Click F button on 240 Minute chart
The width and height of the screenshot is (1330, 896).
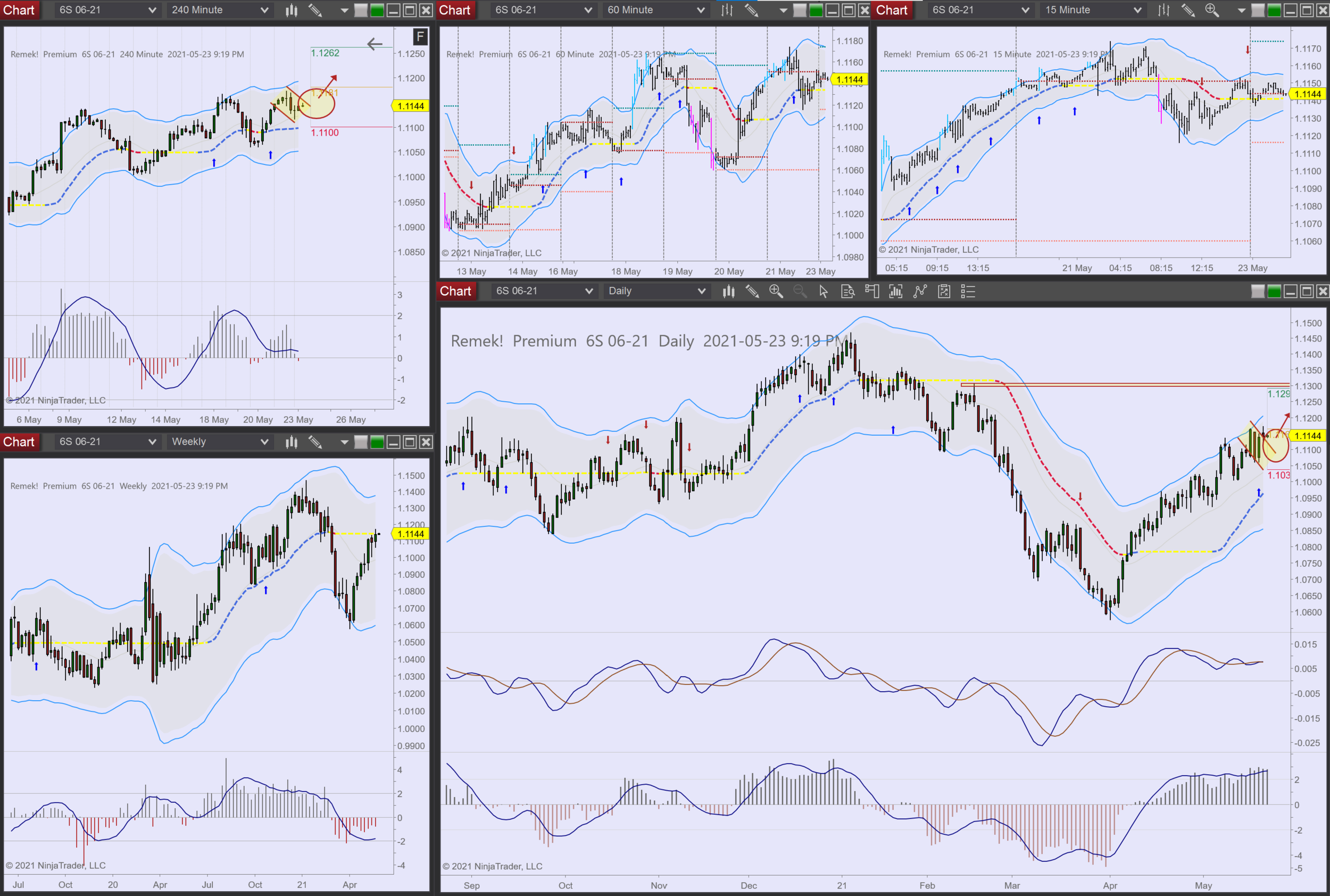pyautogui.click(x=420, y=37)
